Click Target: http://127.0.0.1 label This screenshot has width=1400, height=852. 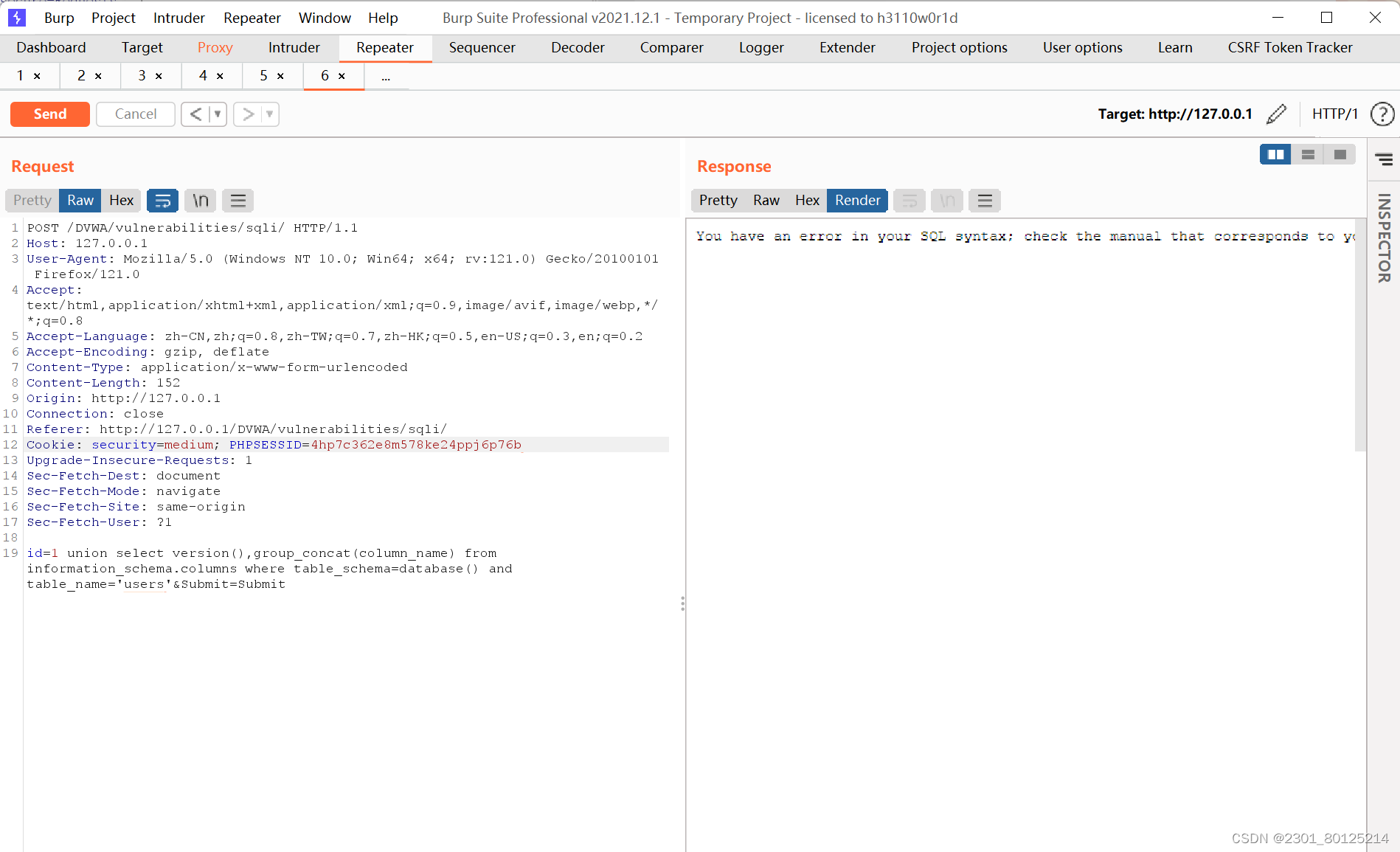(1175, 114)
